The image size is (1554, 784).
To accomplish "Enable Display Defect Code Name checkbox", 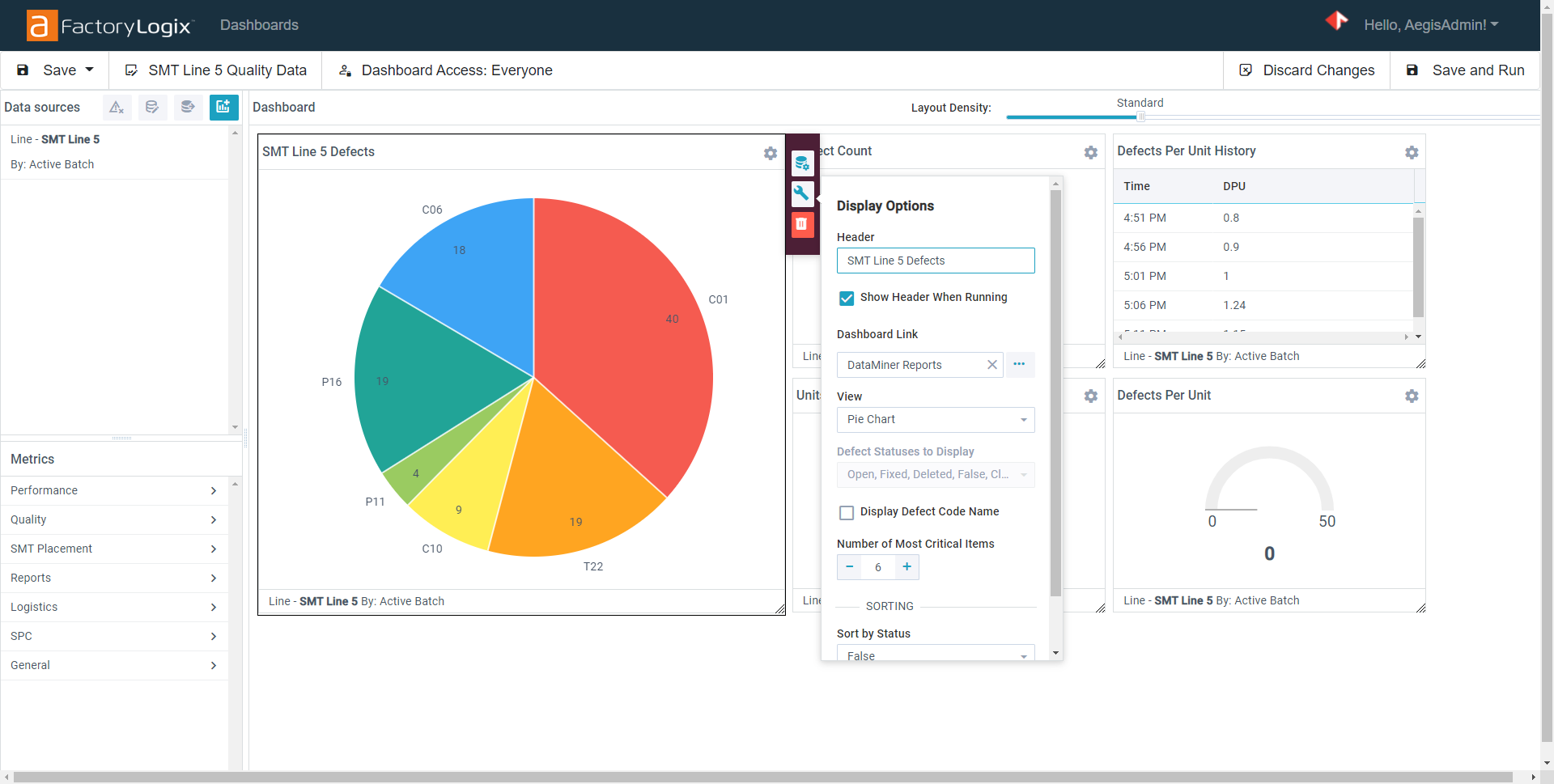I will pyautogui.click(x=847, y=512).
